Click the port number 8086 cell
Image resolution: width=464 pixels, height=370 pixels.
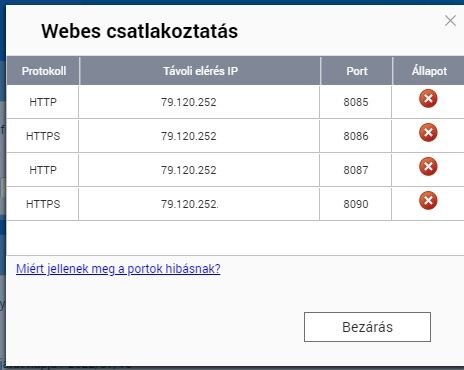[x=356, y=136]
